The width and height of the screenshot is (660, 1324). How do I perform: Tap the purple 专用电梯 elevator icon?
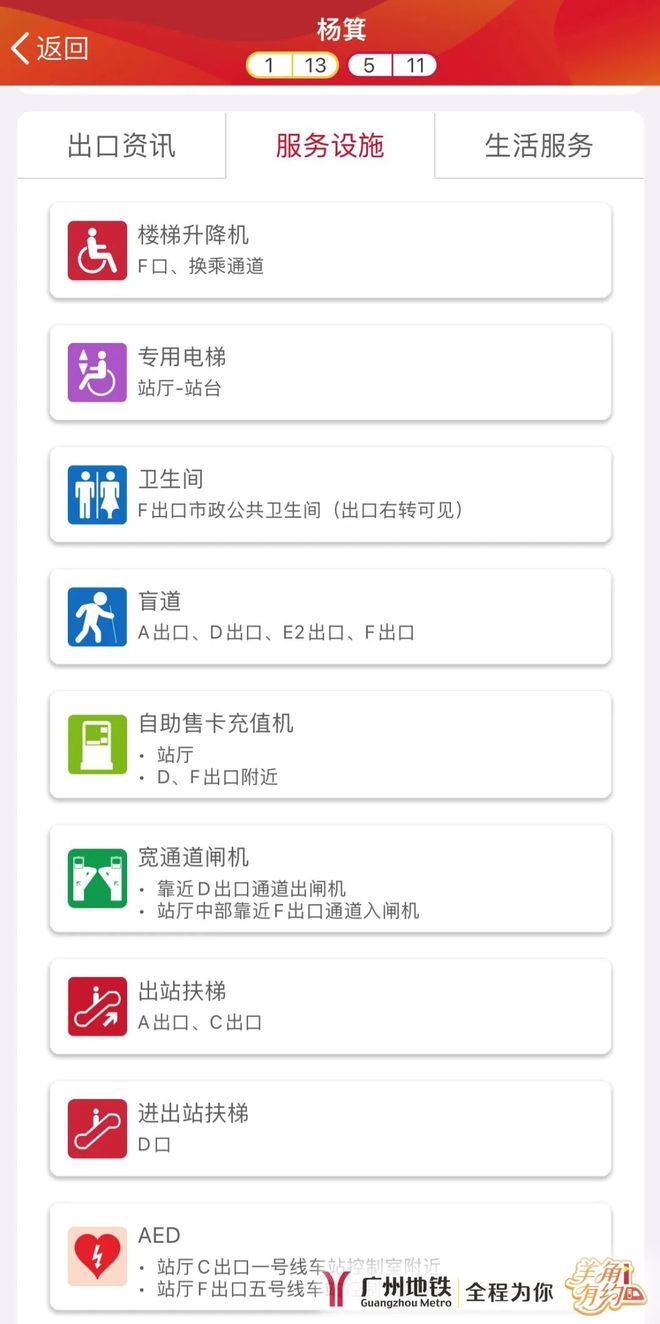[x=95, y=371]
